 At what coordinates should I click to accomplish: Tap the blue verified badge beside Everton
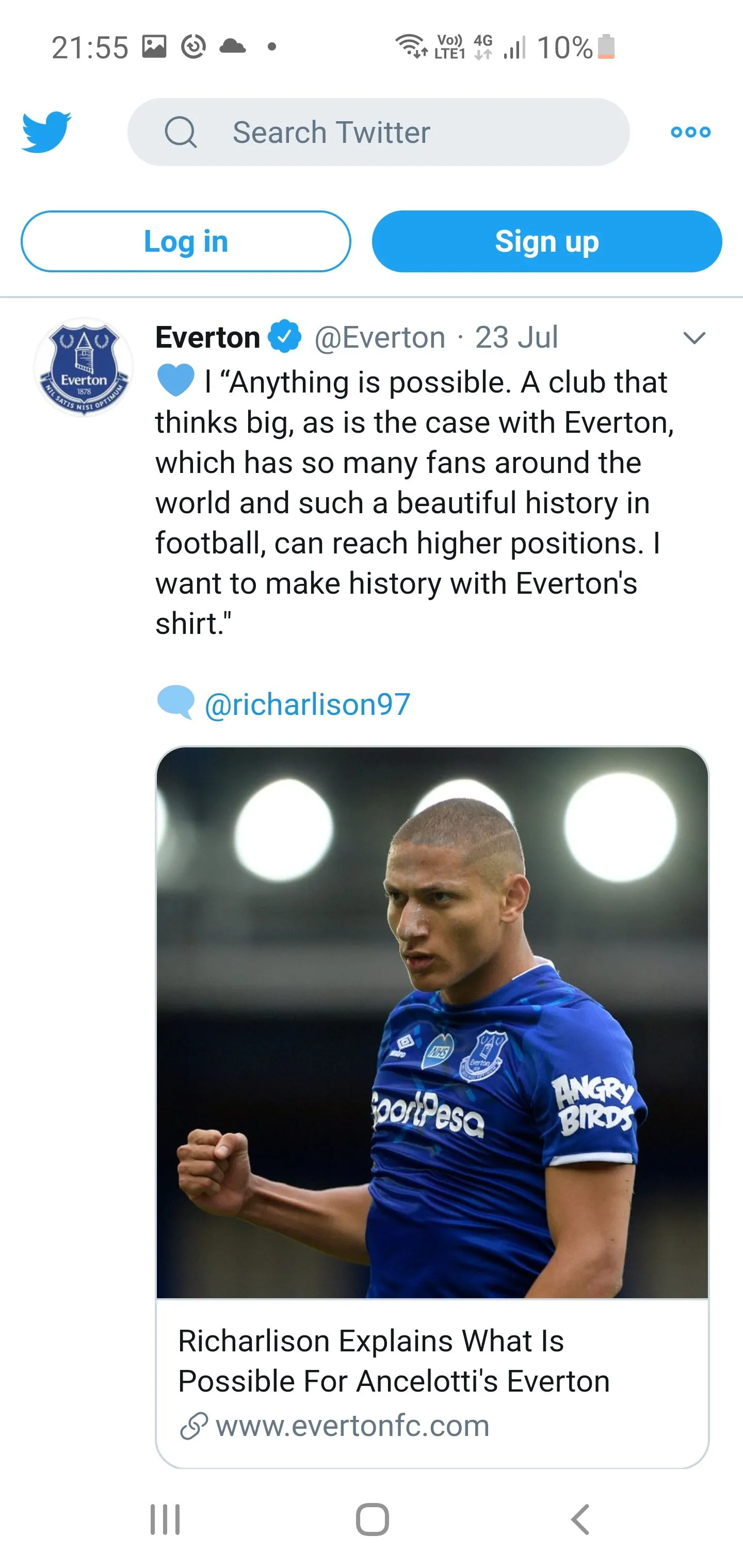click(x=285, y=337)
